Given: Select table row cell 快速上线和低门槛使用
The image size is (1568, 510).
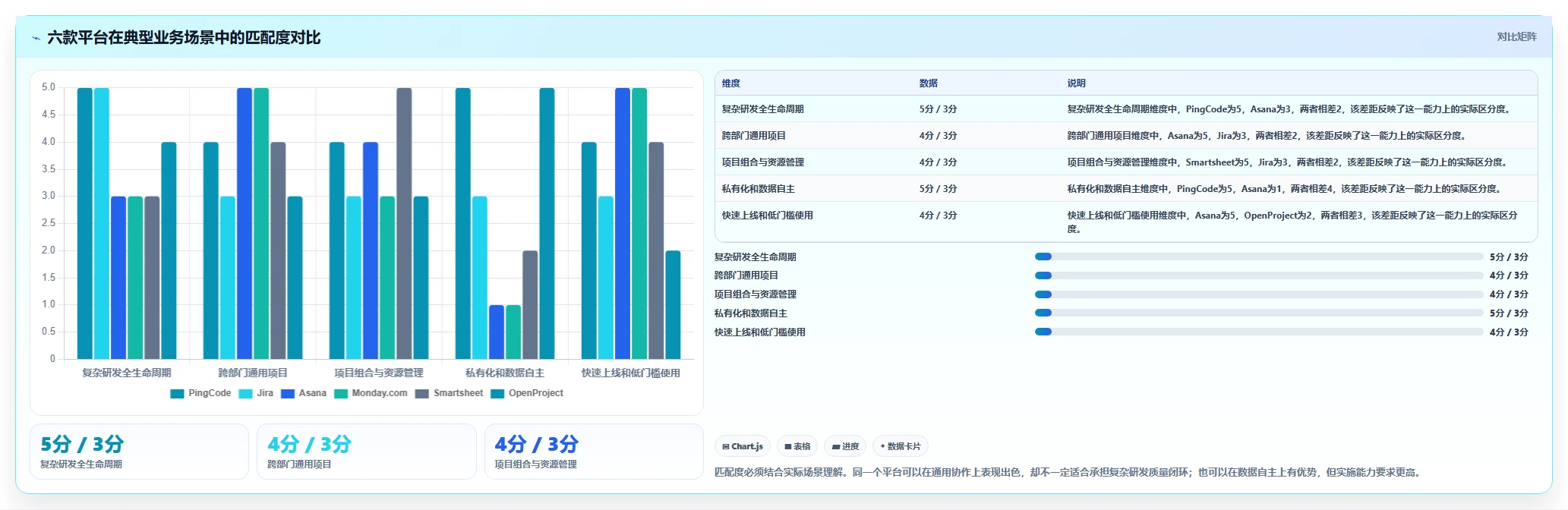Looking at the screenshot, I should [x=767, y=216].
